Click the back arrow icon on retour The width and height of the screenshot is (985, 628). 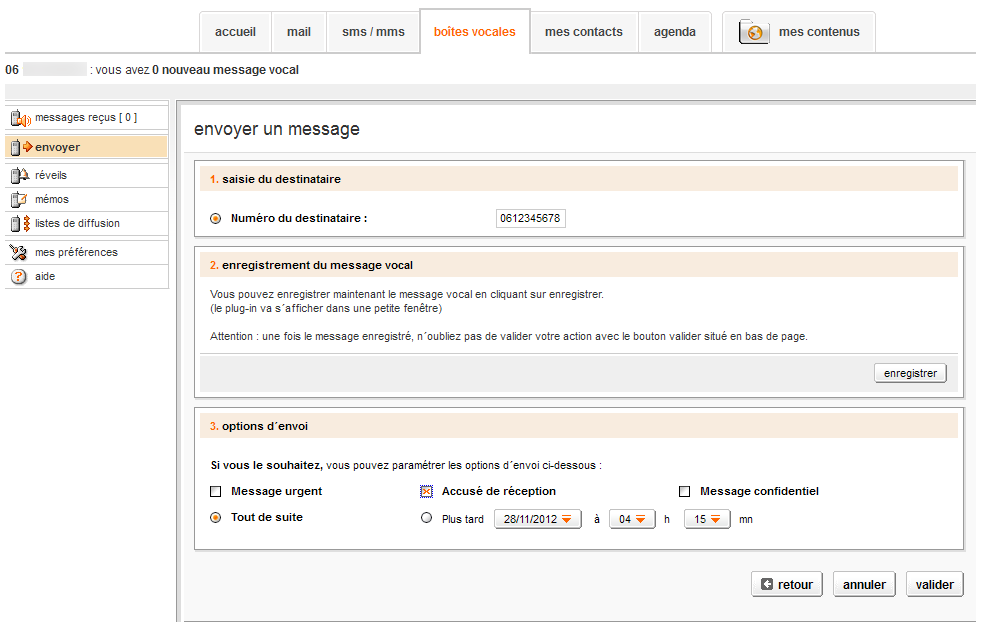[x=766, y=584]
